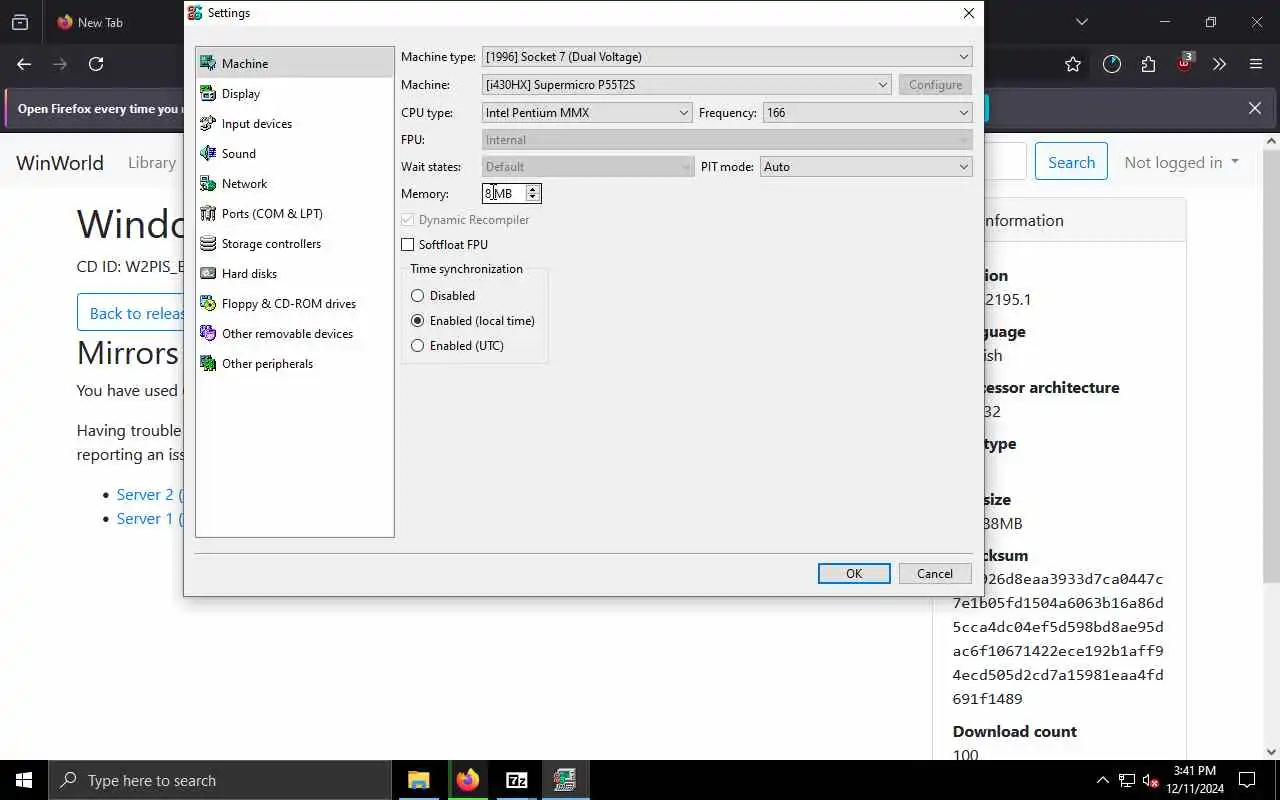Click the Firefox taskbar icon
Image resolution: width=1280 pixels, height=800 pixels.
tap(468, 780)
